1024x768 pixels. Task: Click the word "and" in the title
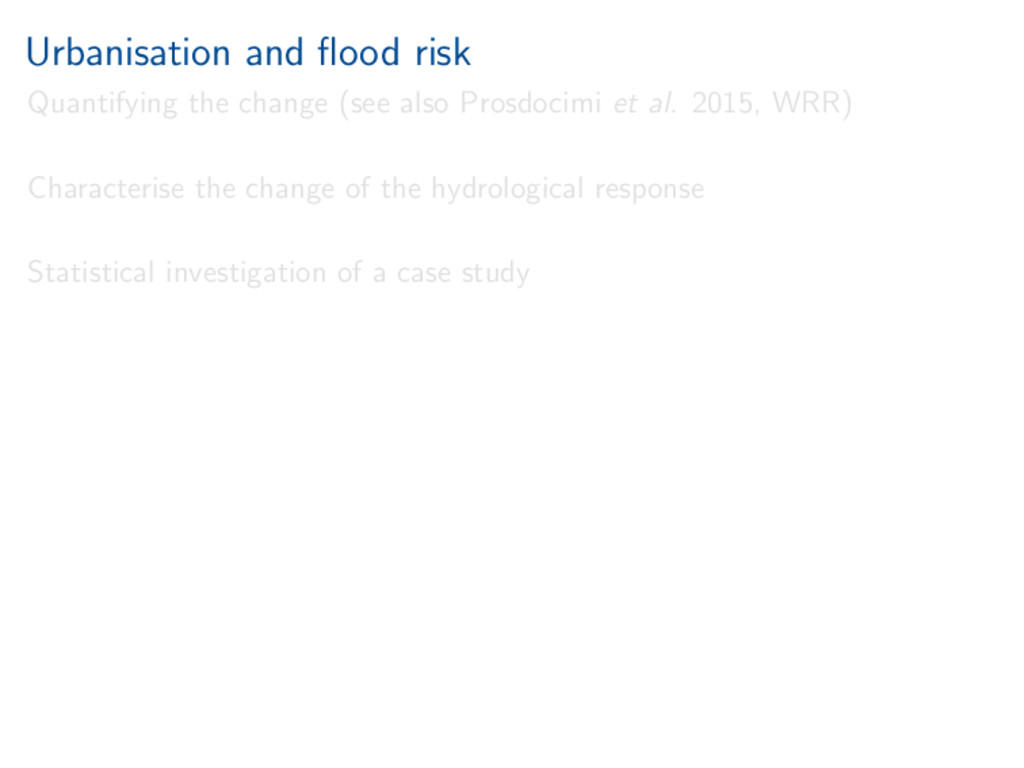pos(272,52)
